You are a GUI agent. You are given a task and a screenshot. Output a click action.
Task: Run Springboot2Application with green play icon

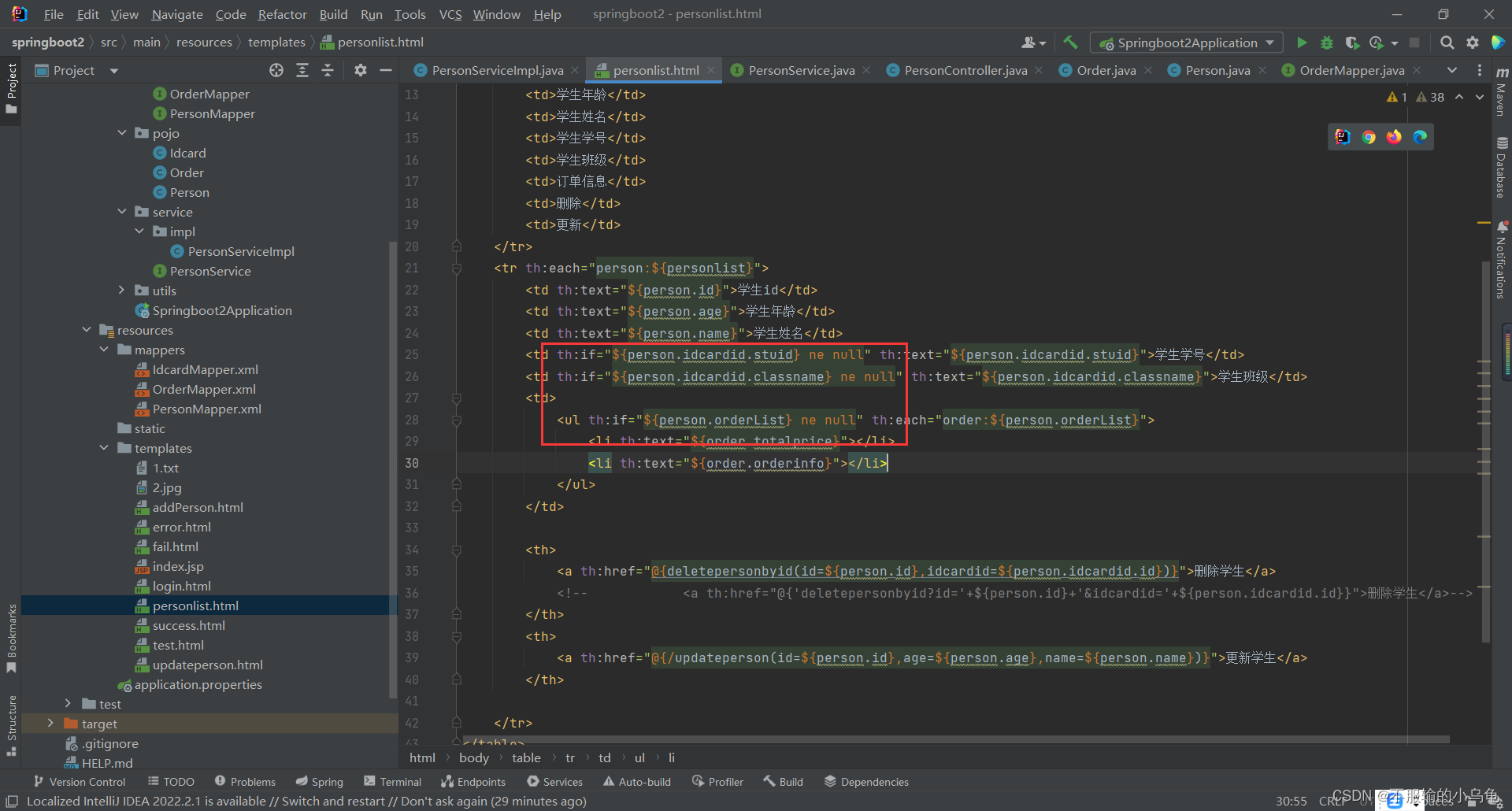(x=1302, y=43)
